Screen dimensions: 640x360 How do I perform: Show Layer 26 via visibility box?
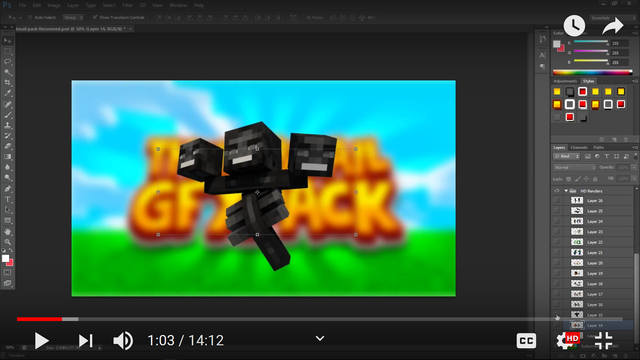(x=556, y=200)
